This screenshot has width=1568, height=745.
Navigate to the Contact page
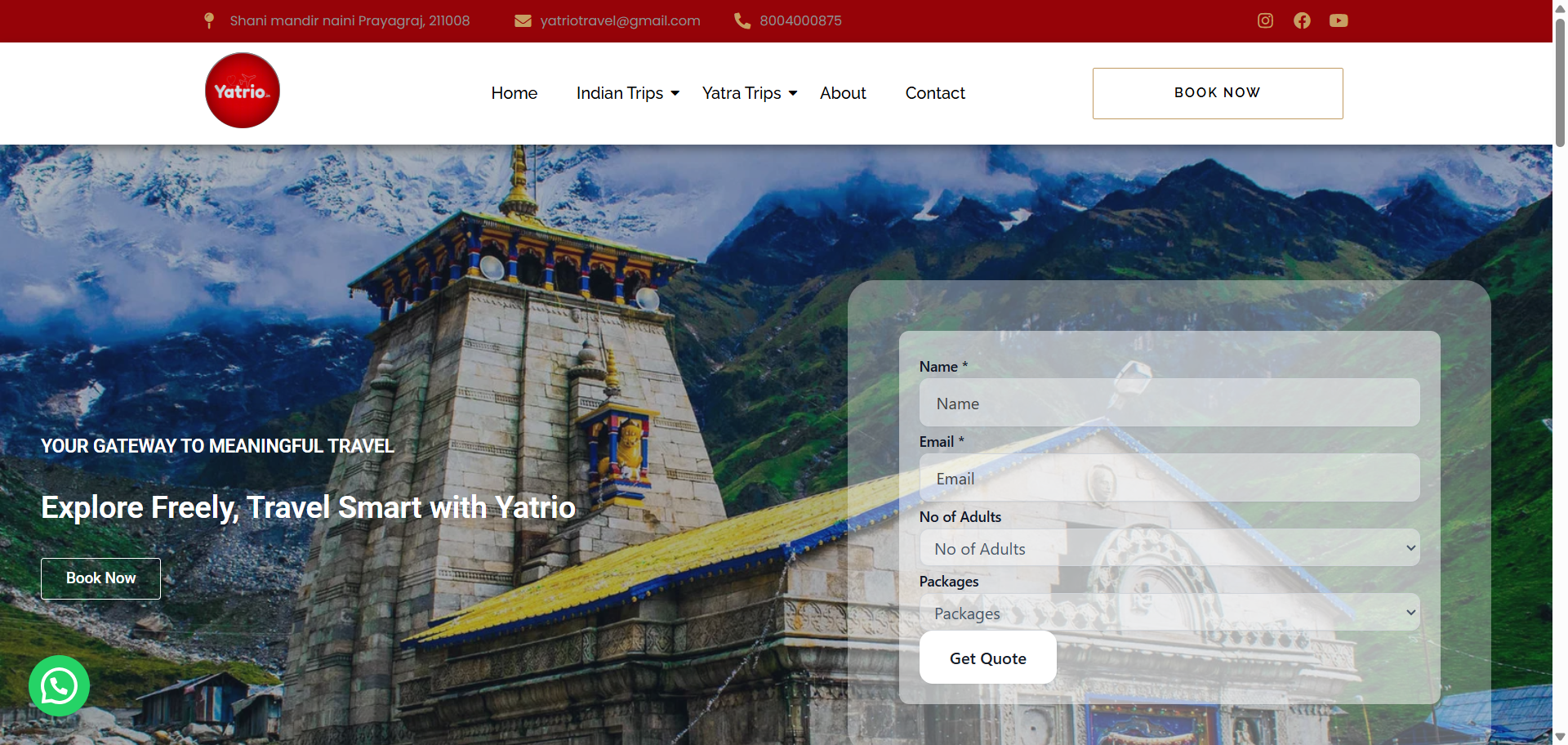coord(935,93)
